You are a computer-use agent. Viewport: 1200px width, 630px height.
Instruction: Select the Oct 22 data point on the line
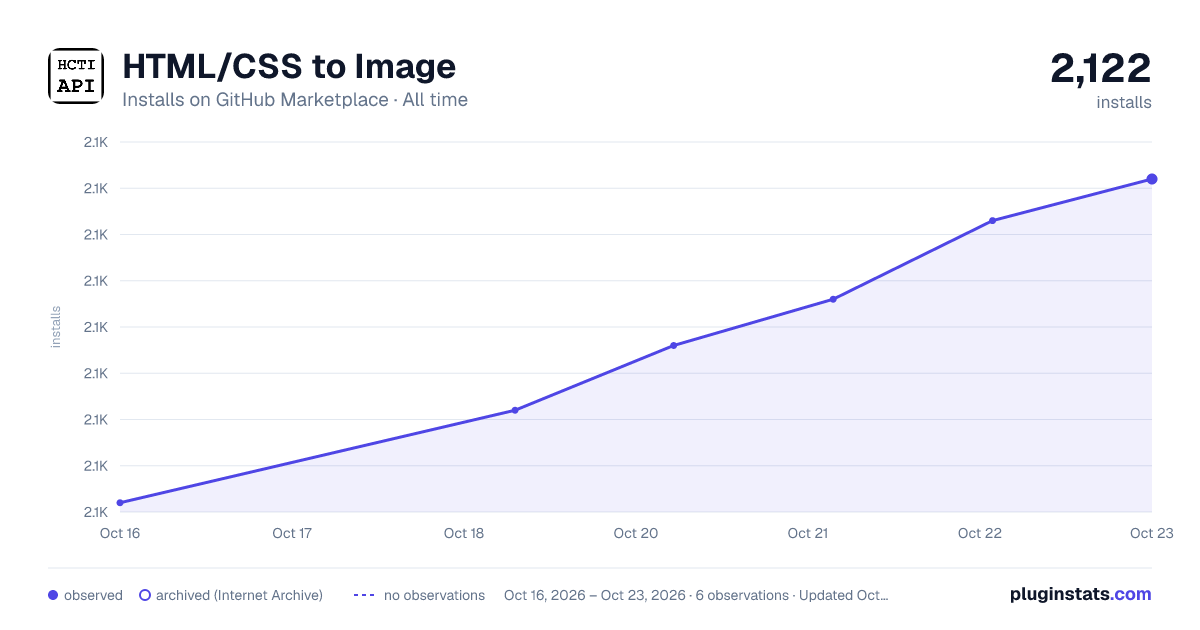pyautogui.click(x=992, y=220)
